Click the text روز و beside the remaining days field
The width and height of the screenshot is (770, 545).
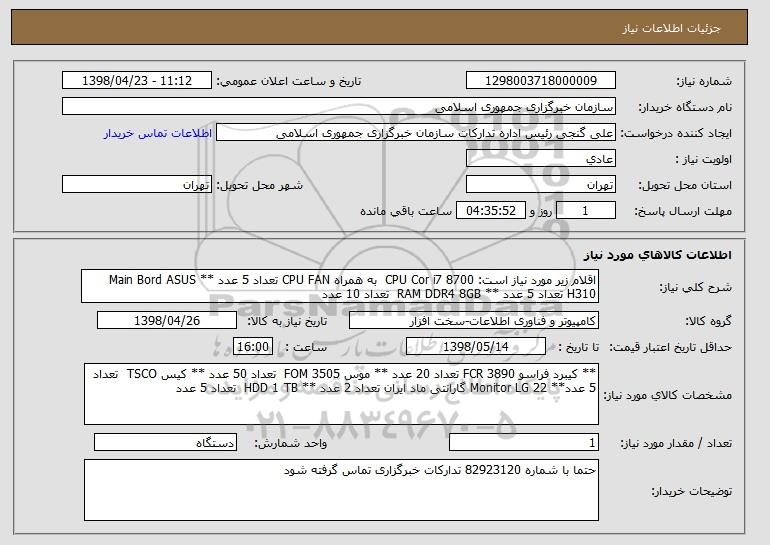tap(541, 212)
